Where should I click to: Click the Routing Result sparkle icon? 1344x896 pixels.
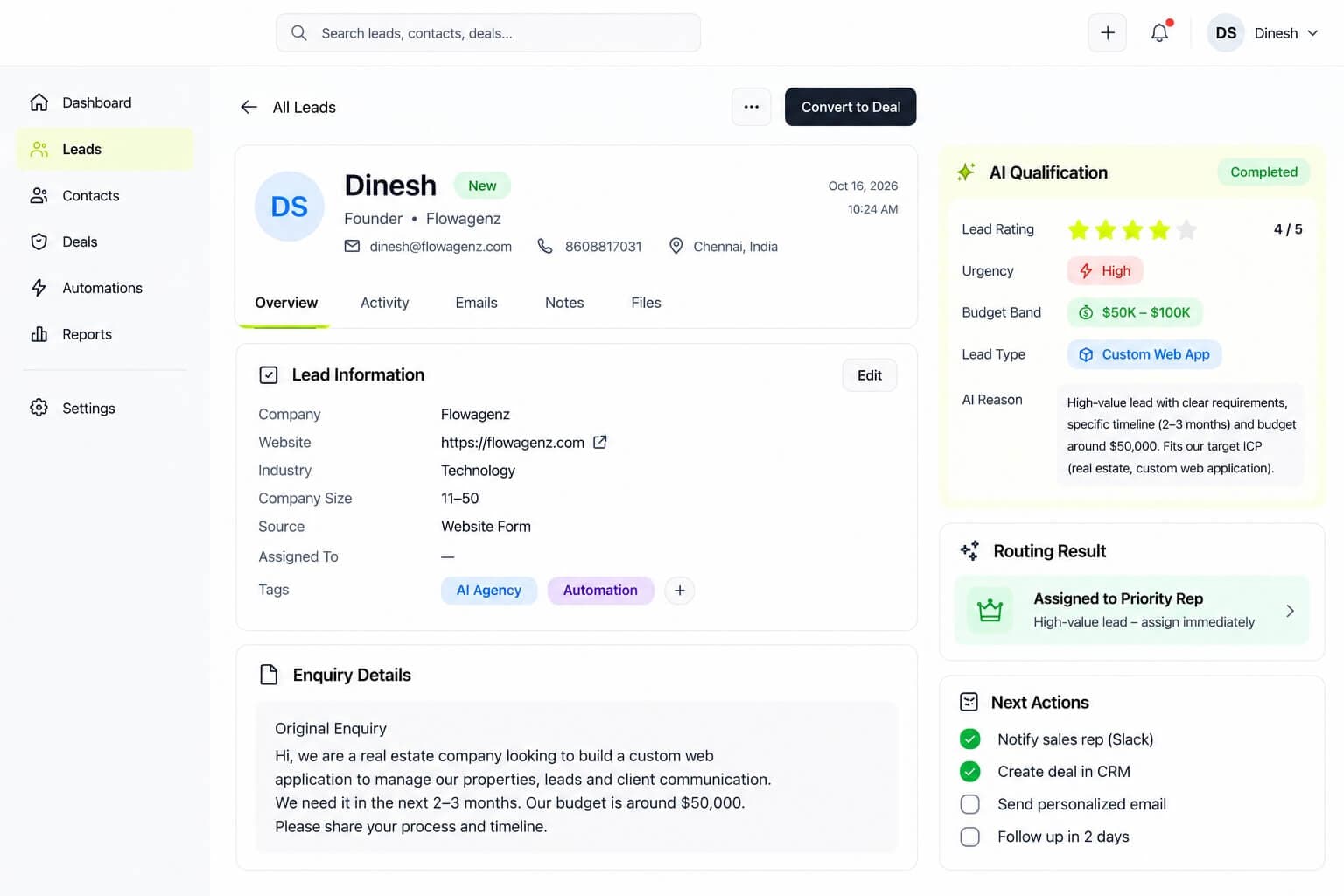pos(969,551)
